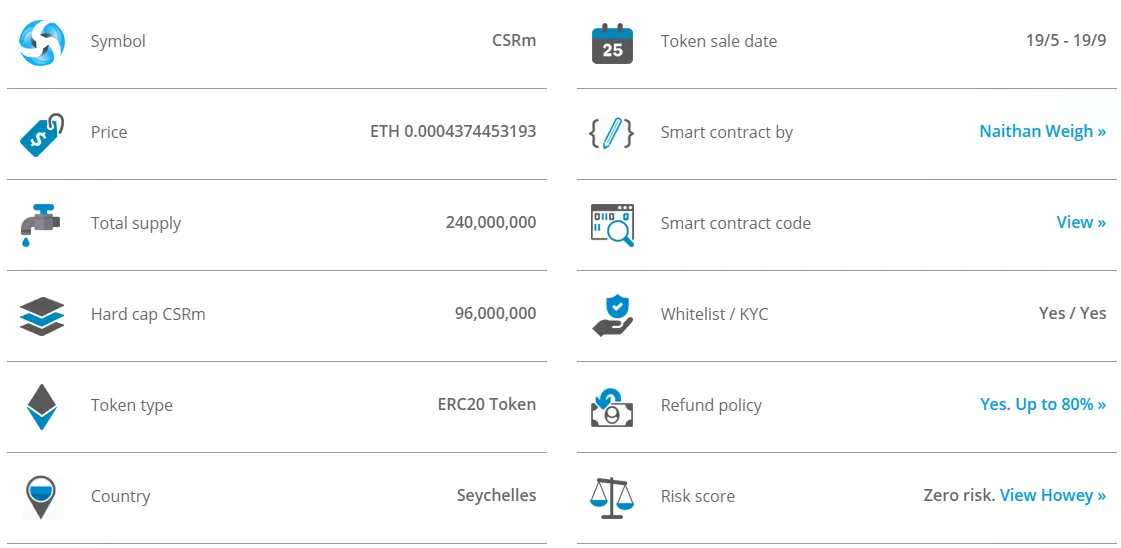Click the braces pencil Smart contract icon
This screenshot has width=1121, height=548.
612,134
